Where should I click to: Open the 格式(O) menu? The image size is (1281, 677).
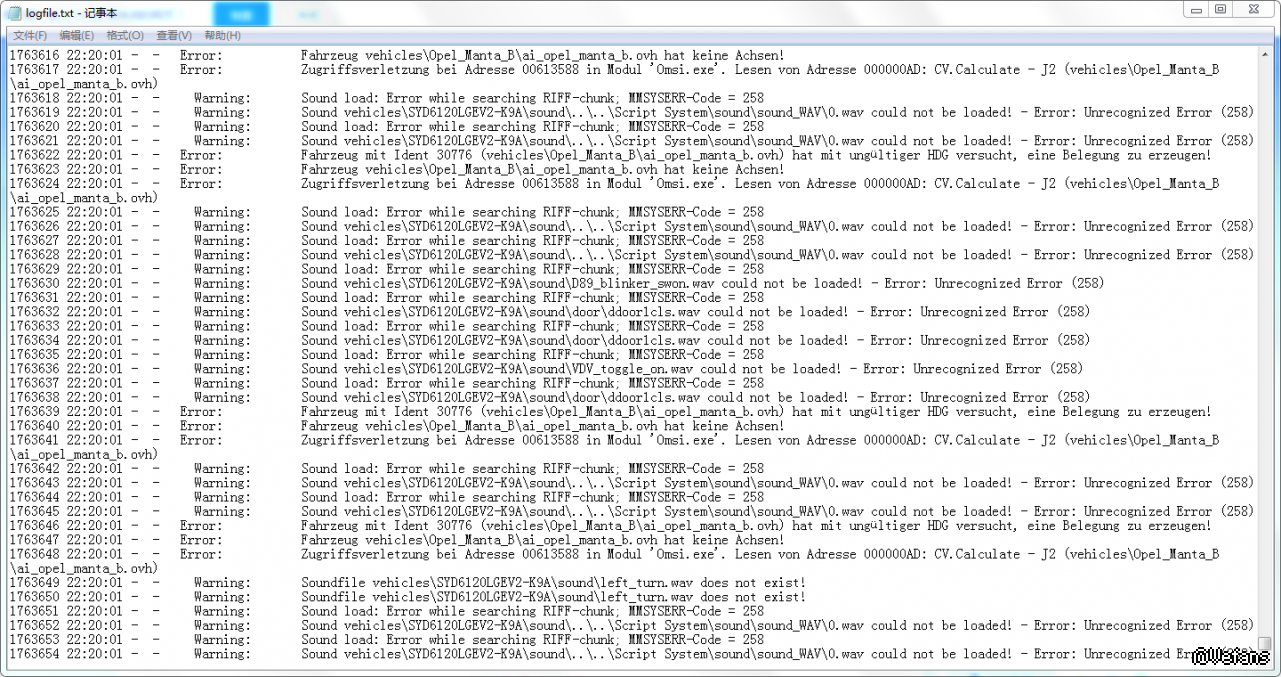click(125, 35)
